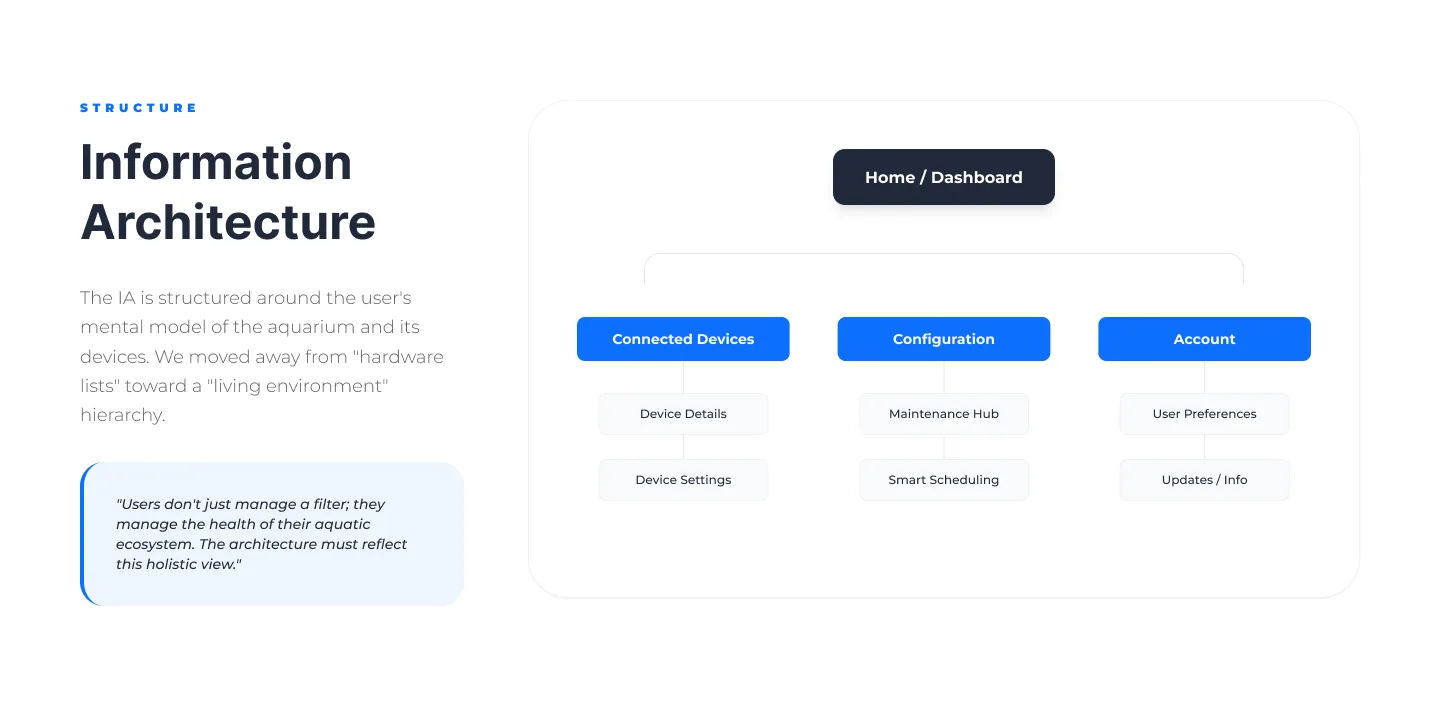Screen dimensions: 1440x707
Task: Open the Device Settings item
Action: tap(683, 480)
